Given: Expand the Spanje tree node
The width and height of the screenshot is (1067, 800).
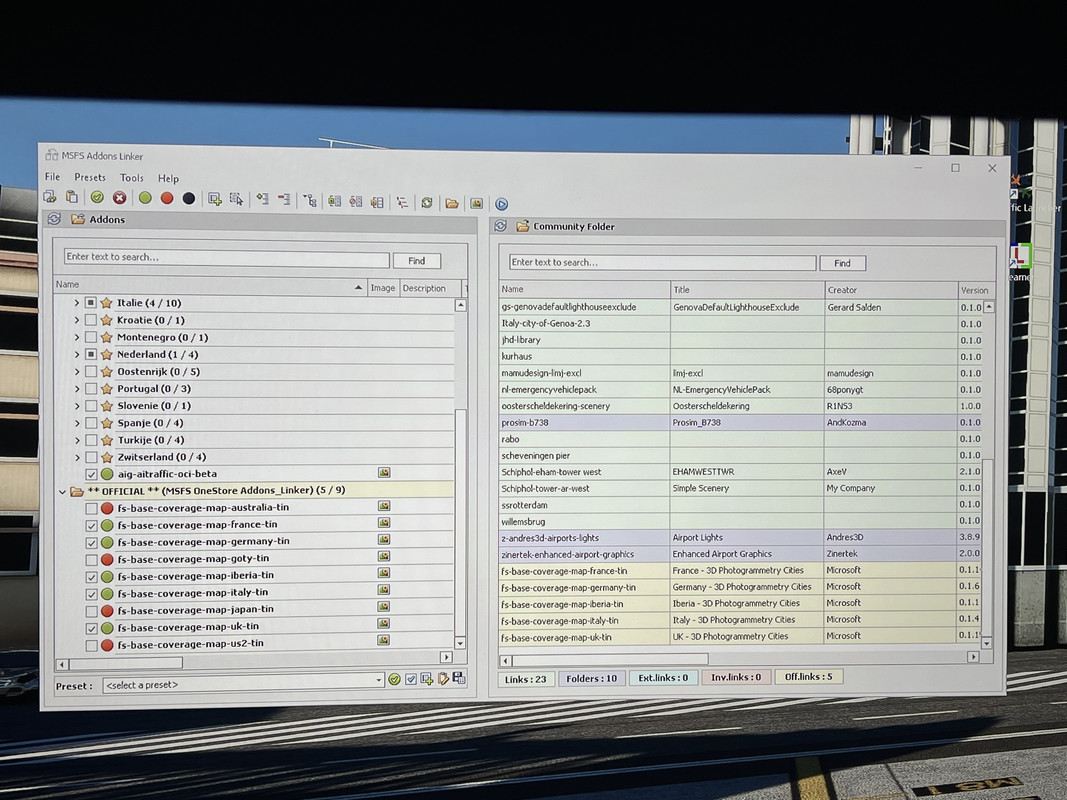Looking at the screenshot, I should [76, 423].
